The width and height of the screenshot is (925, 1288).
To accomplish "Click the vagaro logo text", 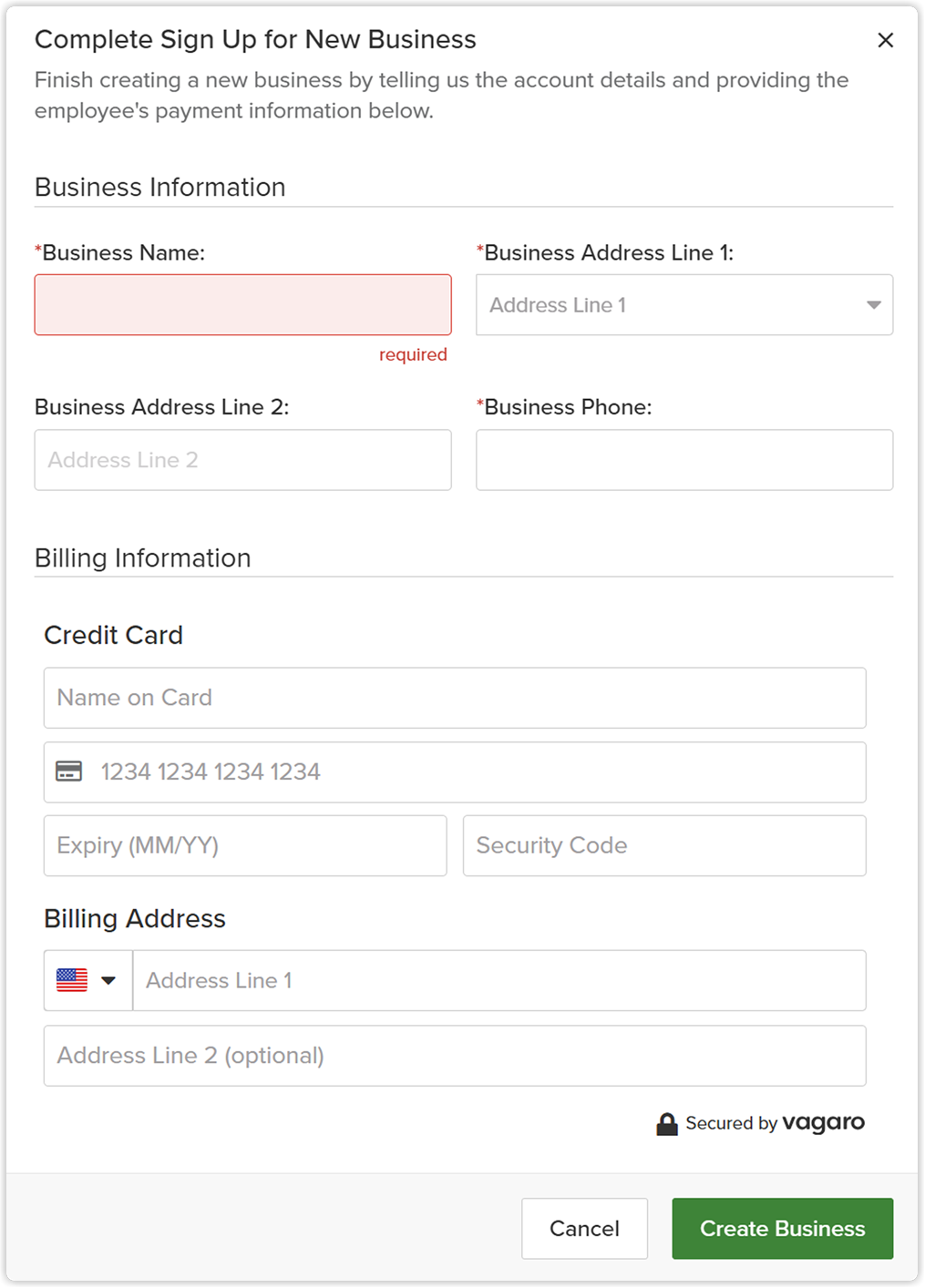I will pyautogui.click(x=824, y=1122).
